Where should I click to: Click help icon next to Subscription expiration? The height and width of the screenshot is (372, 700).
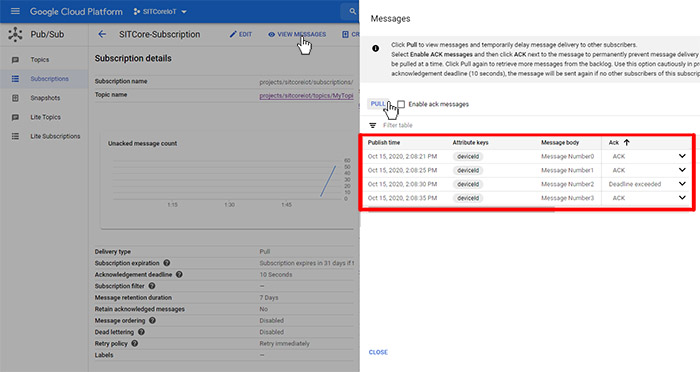click(167, 263)
